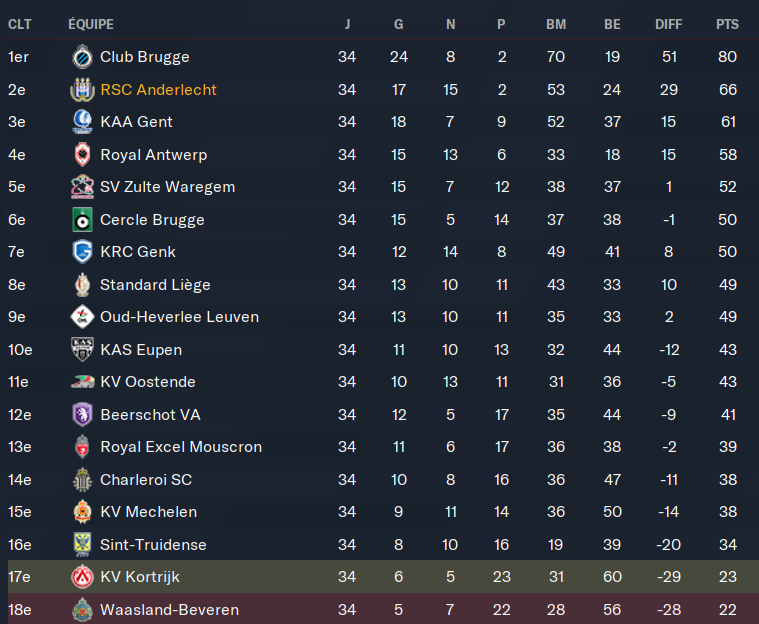Click the KV Oostende club crest
759x624 pixels.
(x=81, y=382)
